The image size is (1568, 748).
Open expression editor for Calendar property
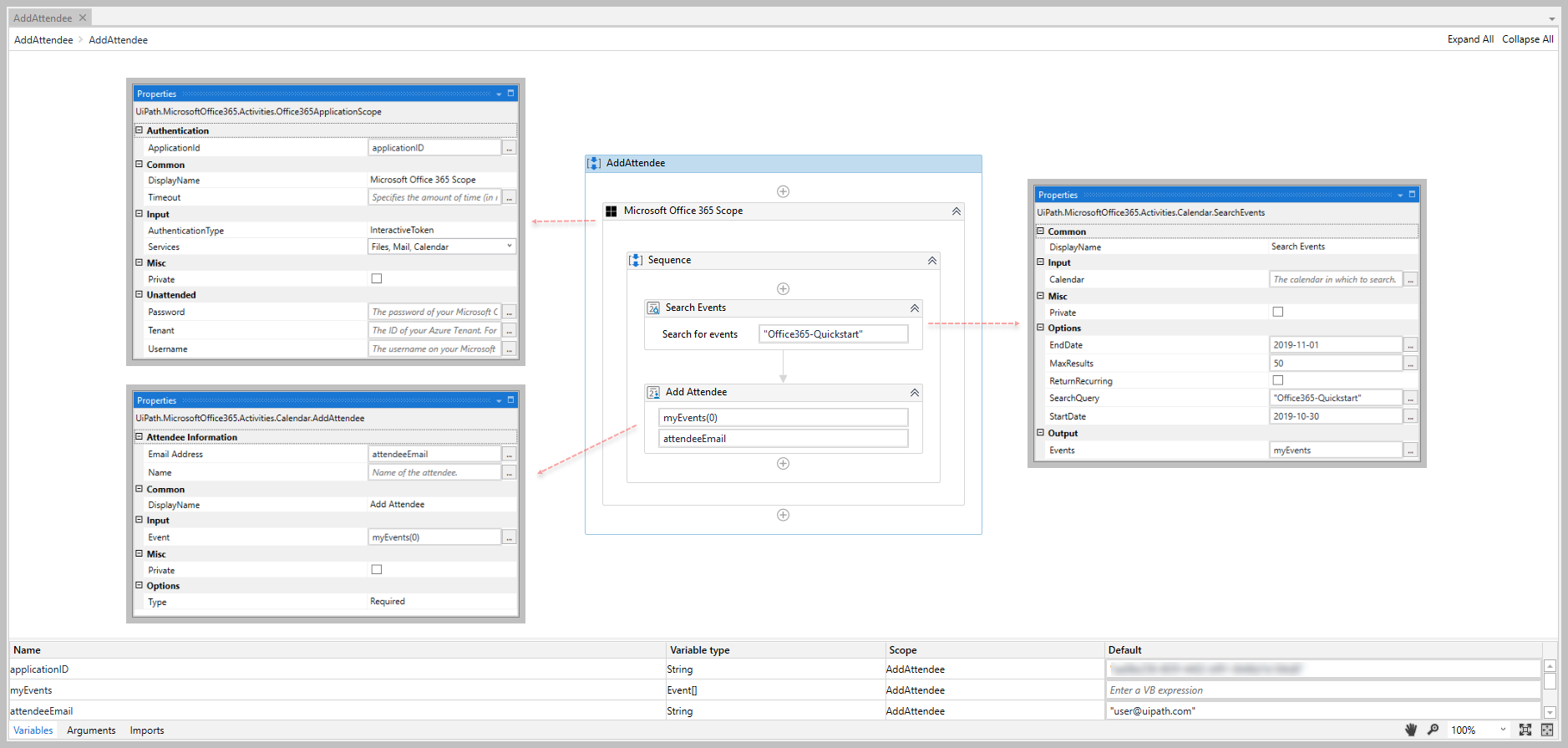click(x=1410, y=280)
